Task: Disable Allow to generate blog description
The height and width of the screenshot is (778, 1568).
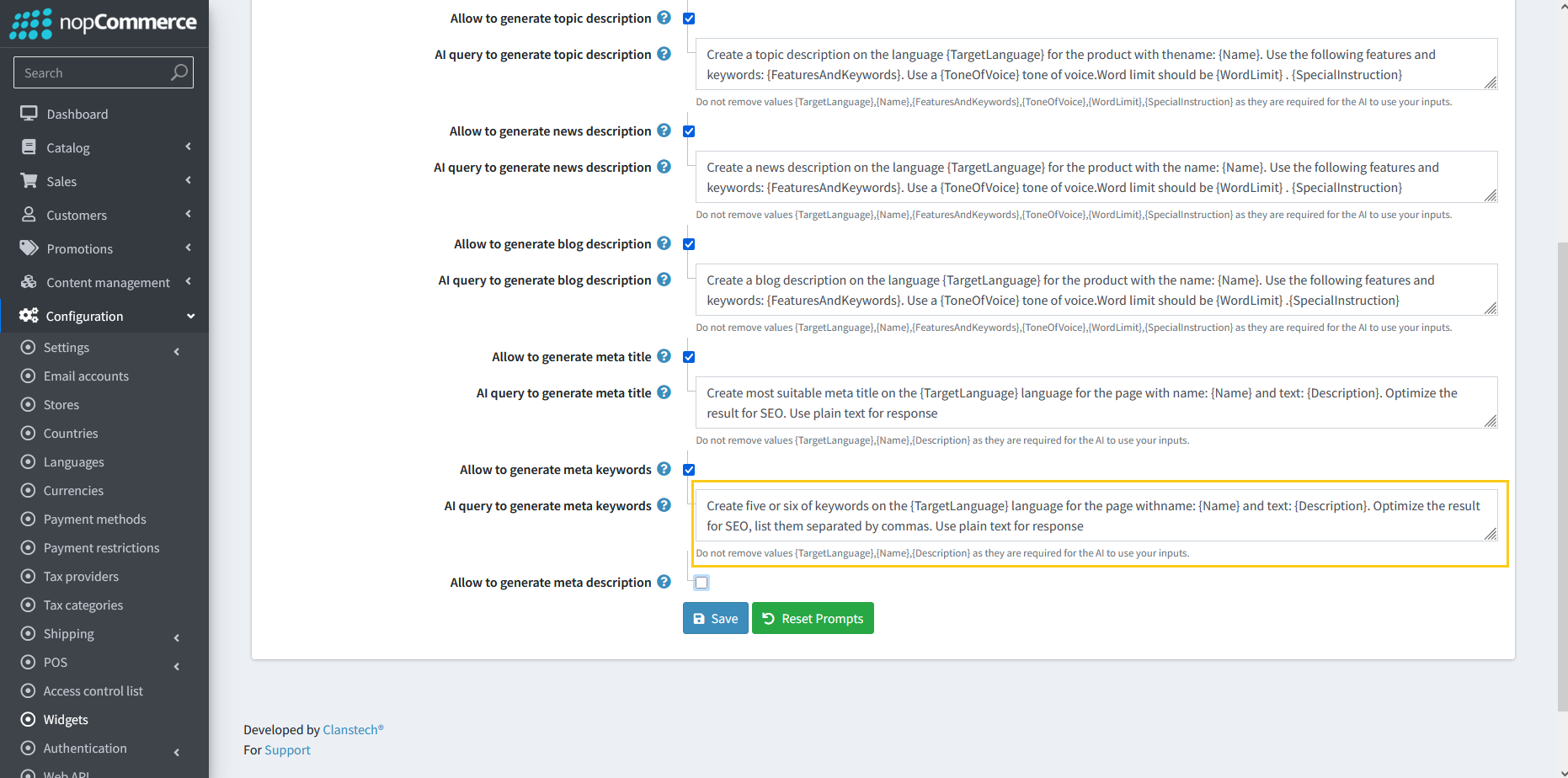Action: pos(689,244)
